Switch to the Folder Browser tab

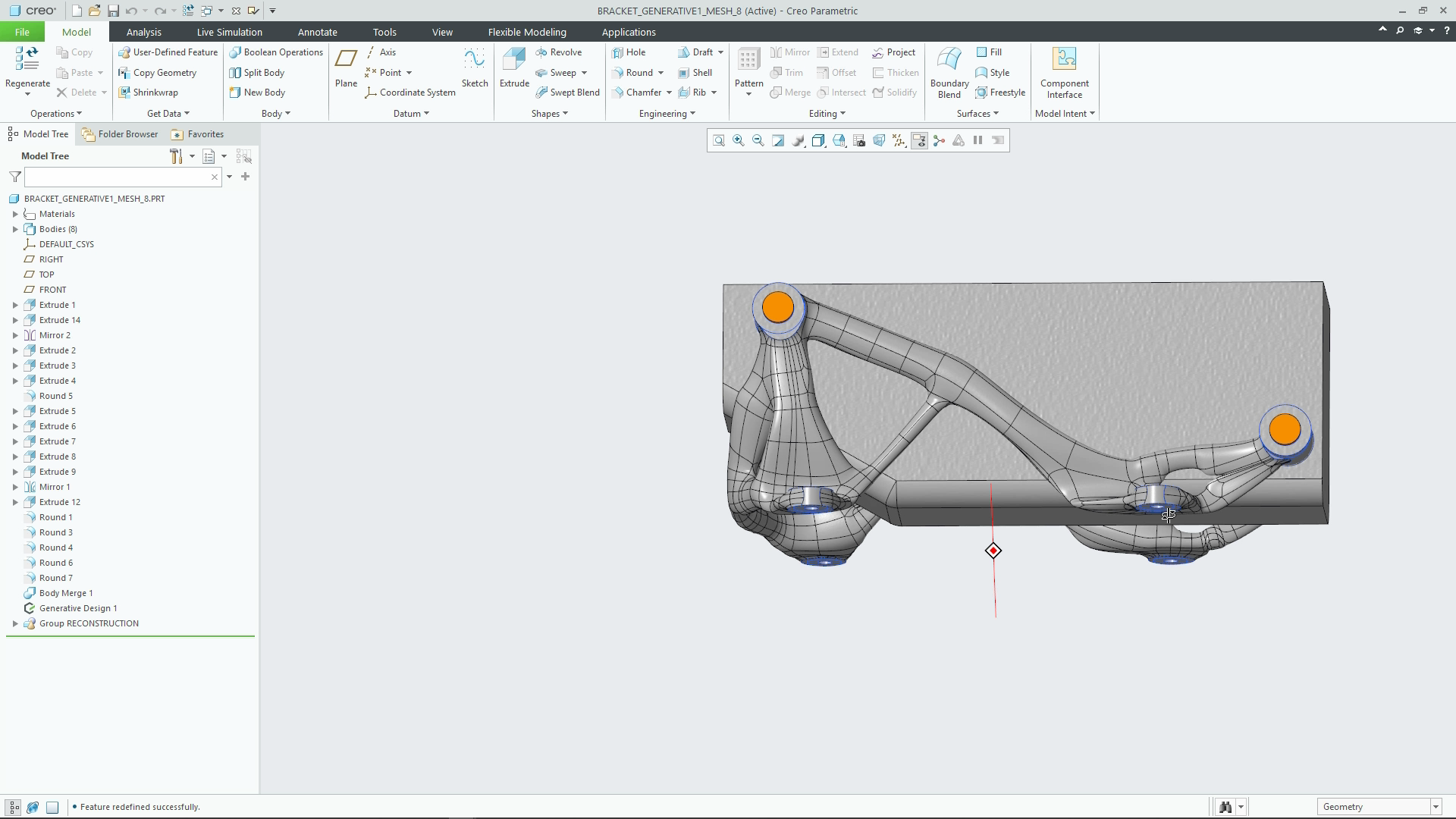121,134
